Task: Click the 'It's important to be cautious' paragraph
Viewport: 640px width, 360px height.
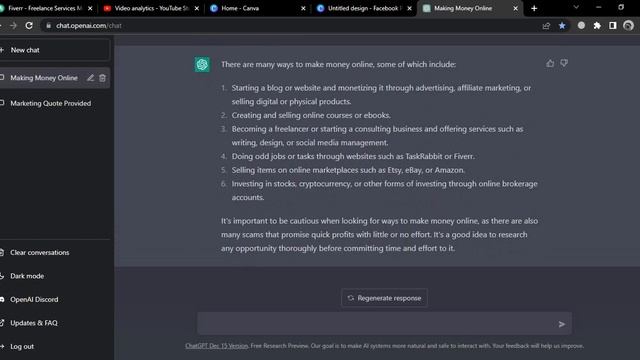Action: click(380, 235)
